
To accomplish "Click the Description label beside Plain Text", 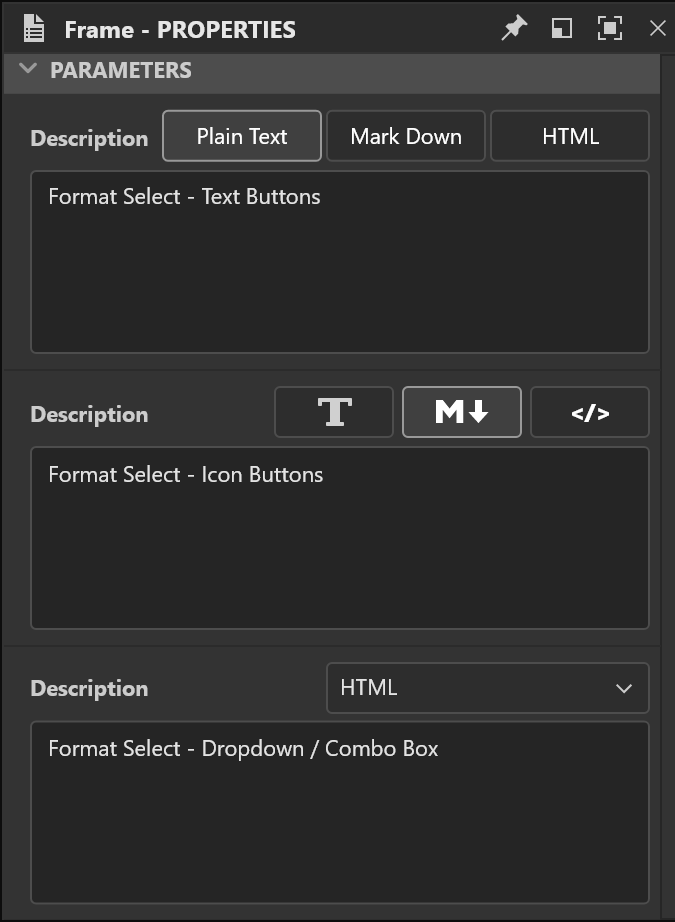I will pos(89,138).
